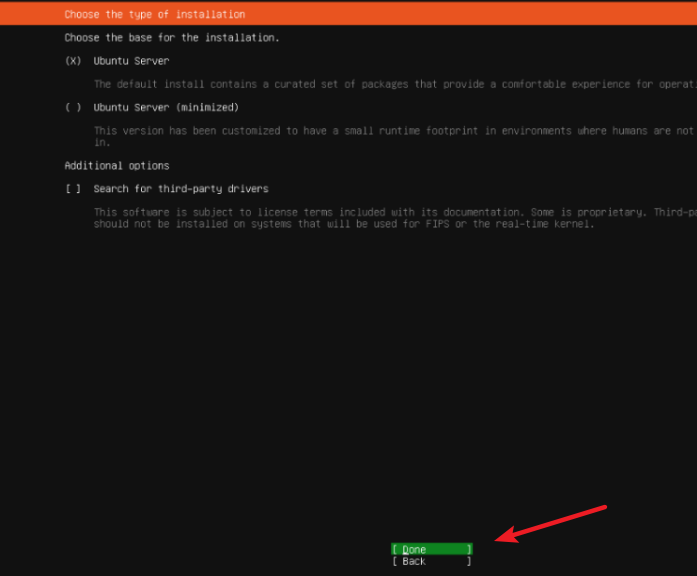Click the description starting "The default install contains"

click(395, 84)
